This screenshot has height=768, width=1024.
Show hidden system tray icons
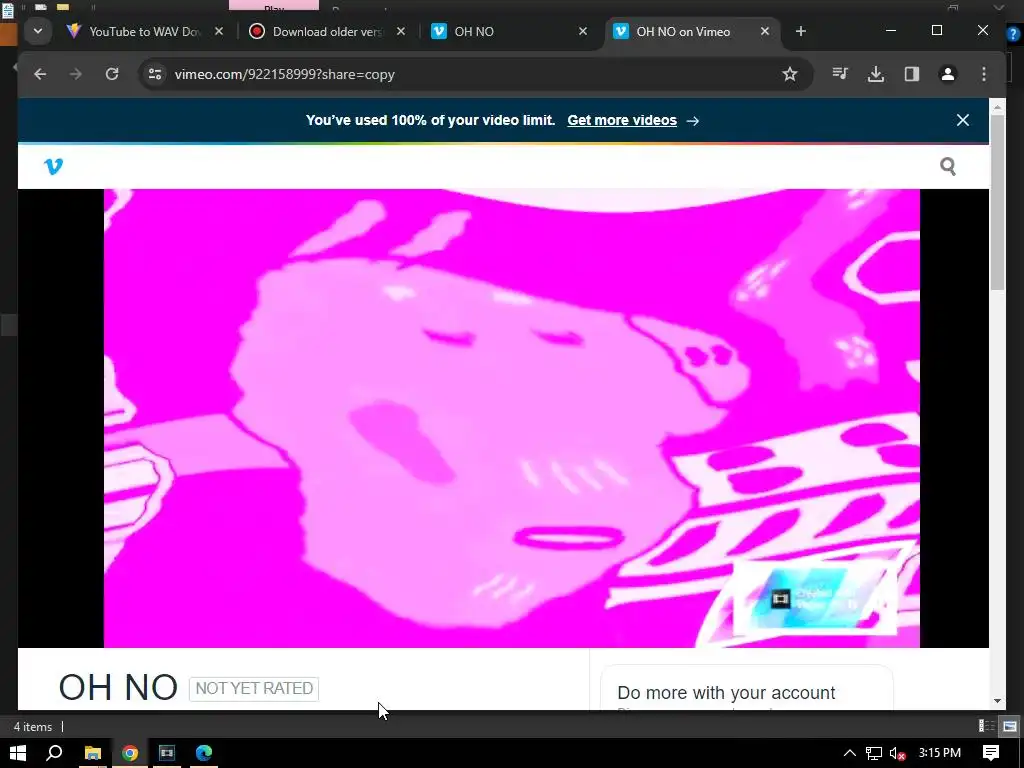coord(849,753)
